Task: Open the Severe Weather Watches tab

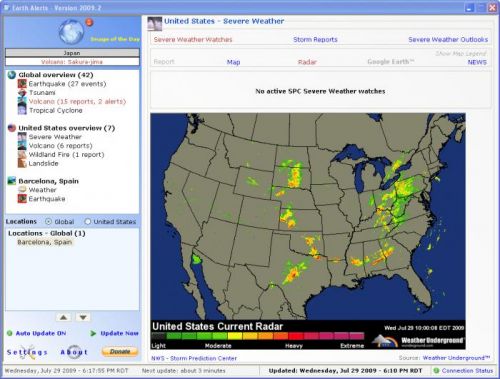Action: [x=193, y=40]
